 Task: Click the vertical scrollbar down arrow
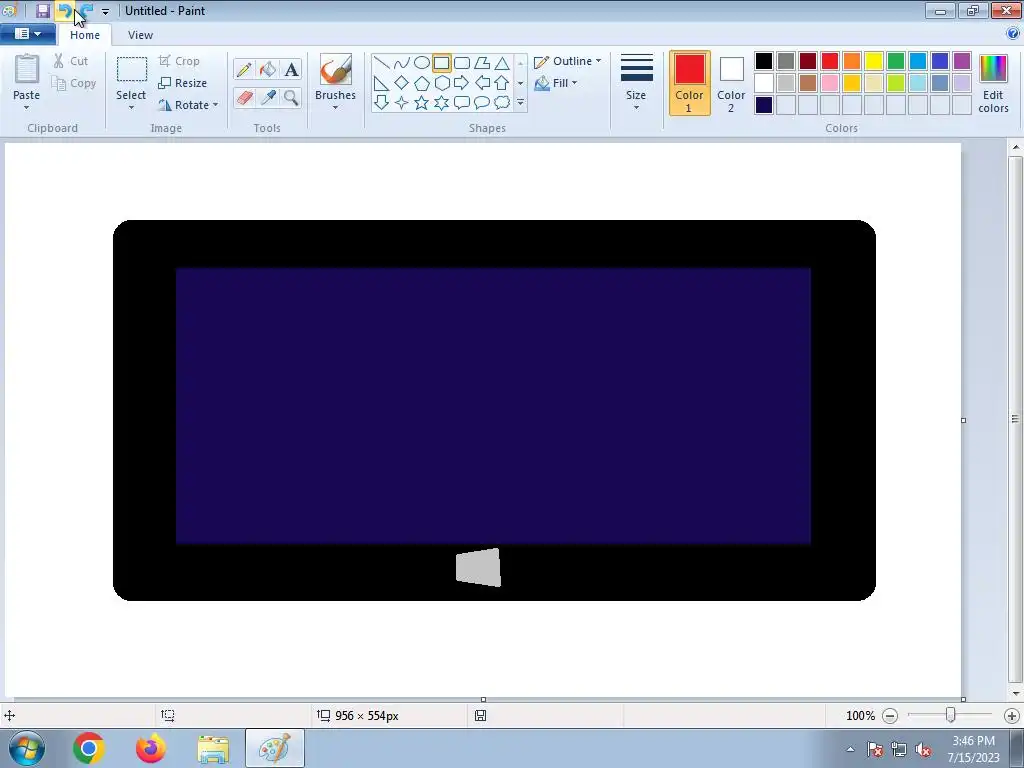point(1016,693)
